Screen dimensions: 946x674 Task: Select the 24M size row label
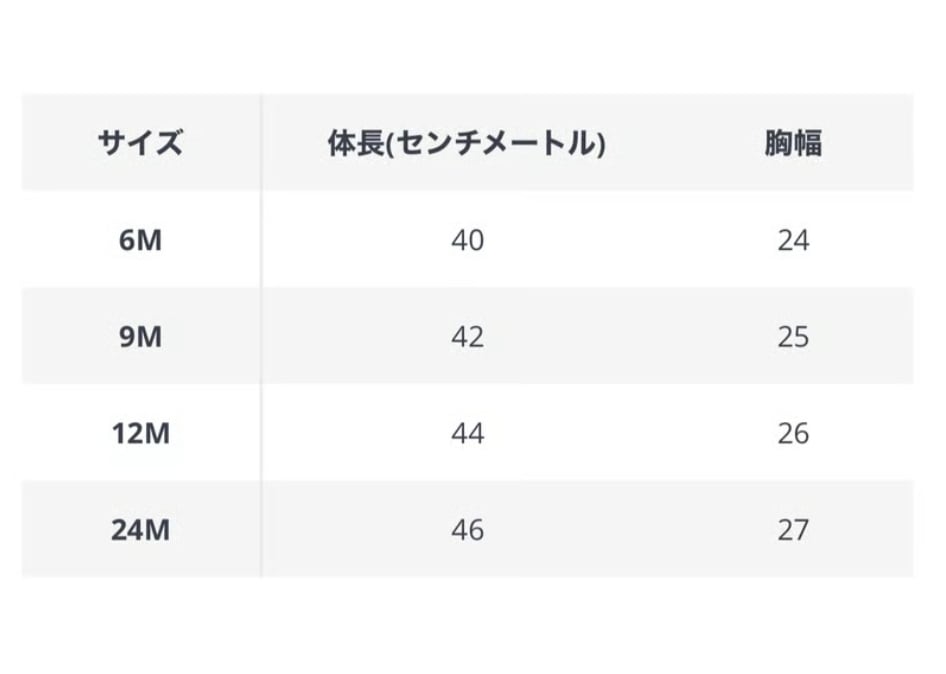click(140, 530)
